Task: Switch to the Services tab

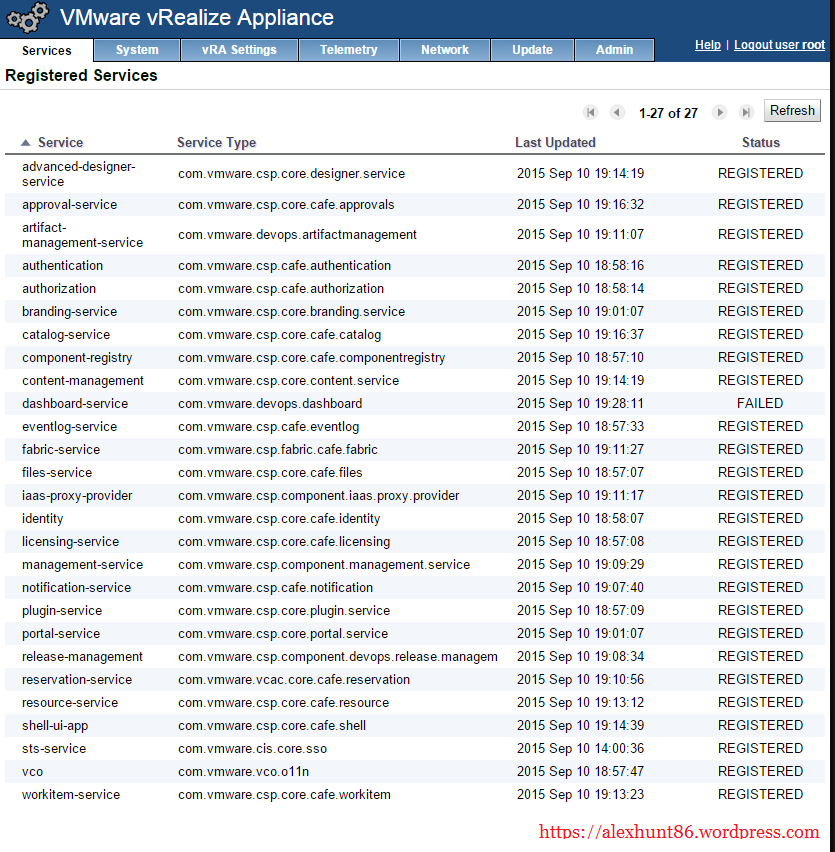Action: 47,51
